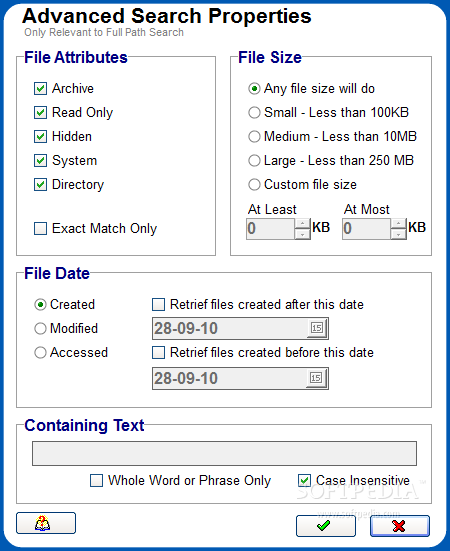
Task: Open calendar for the created-before date
Action: point(317,378)
